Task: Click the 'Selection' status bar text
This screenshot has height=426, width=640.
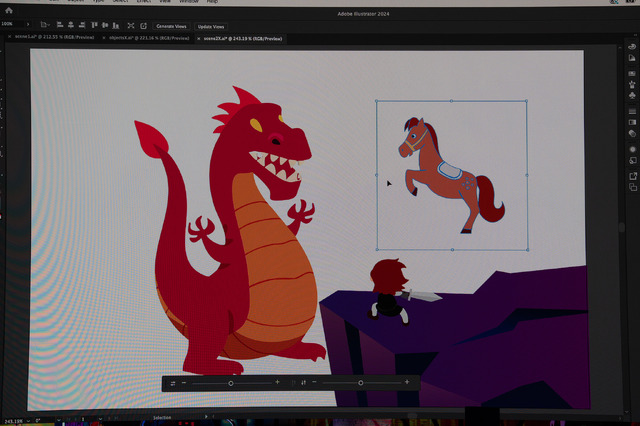Action: 162,418
